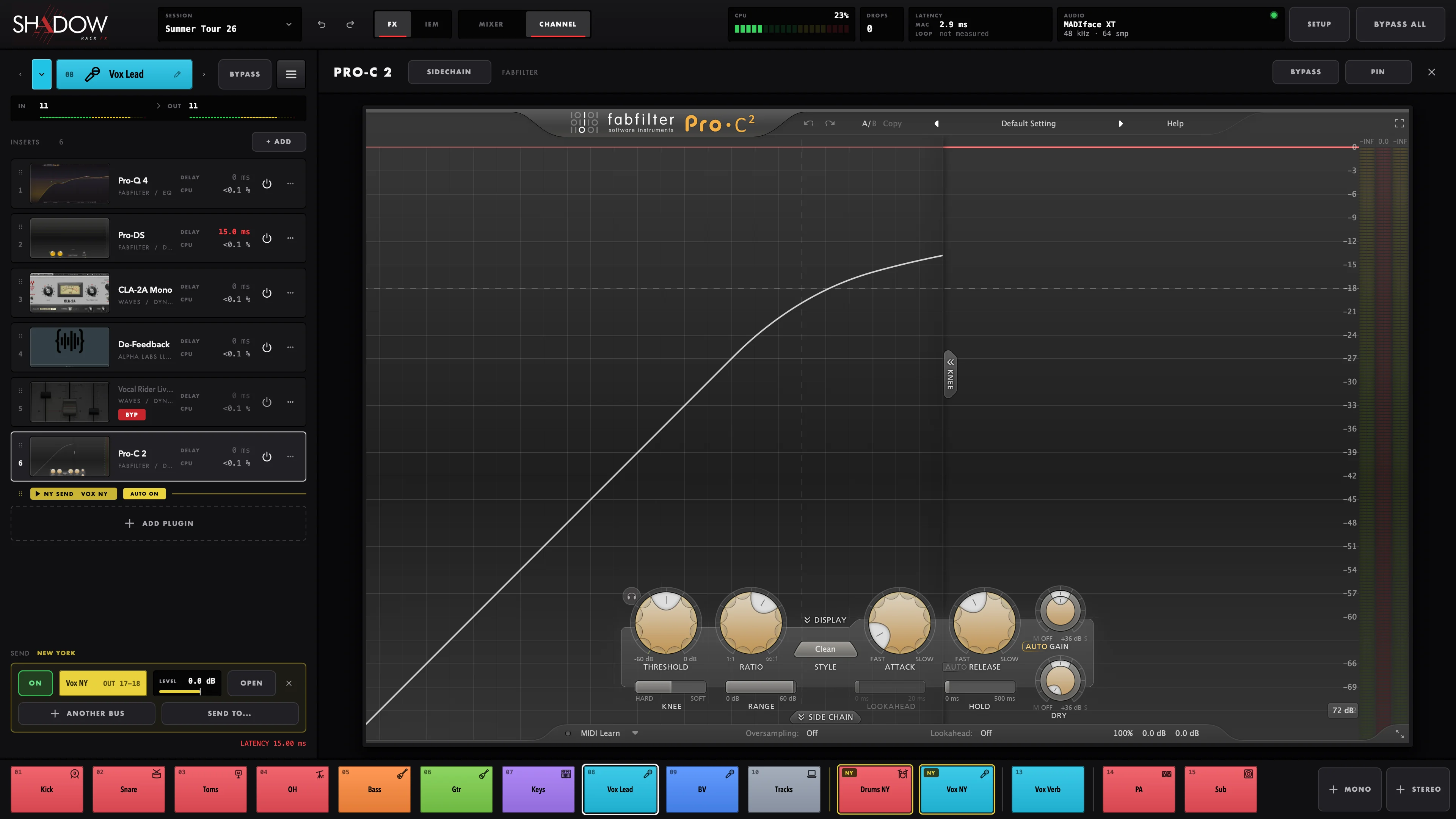Undo last session action in top bar
Image resolution: width=1456 pixels, height=819 pixels.
tap(322, 24)
